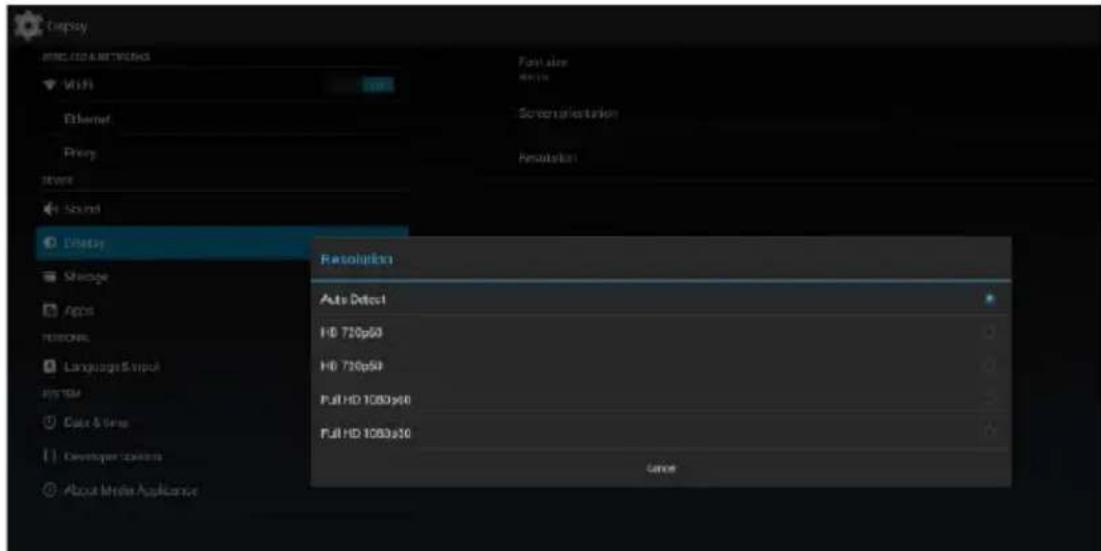Click the Display brightness icon in sidebar
1101x551 pixels.
tap(49, 243)
